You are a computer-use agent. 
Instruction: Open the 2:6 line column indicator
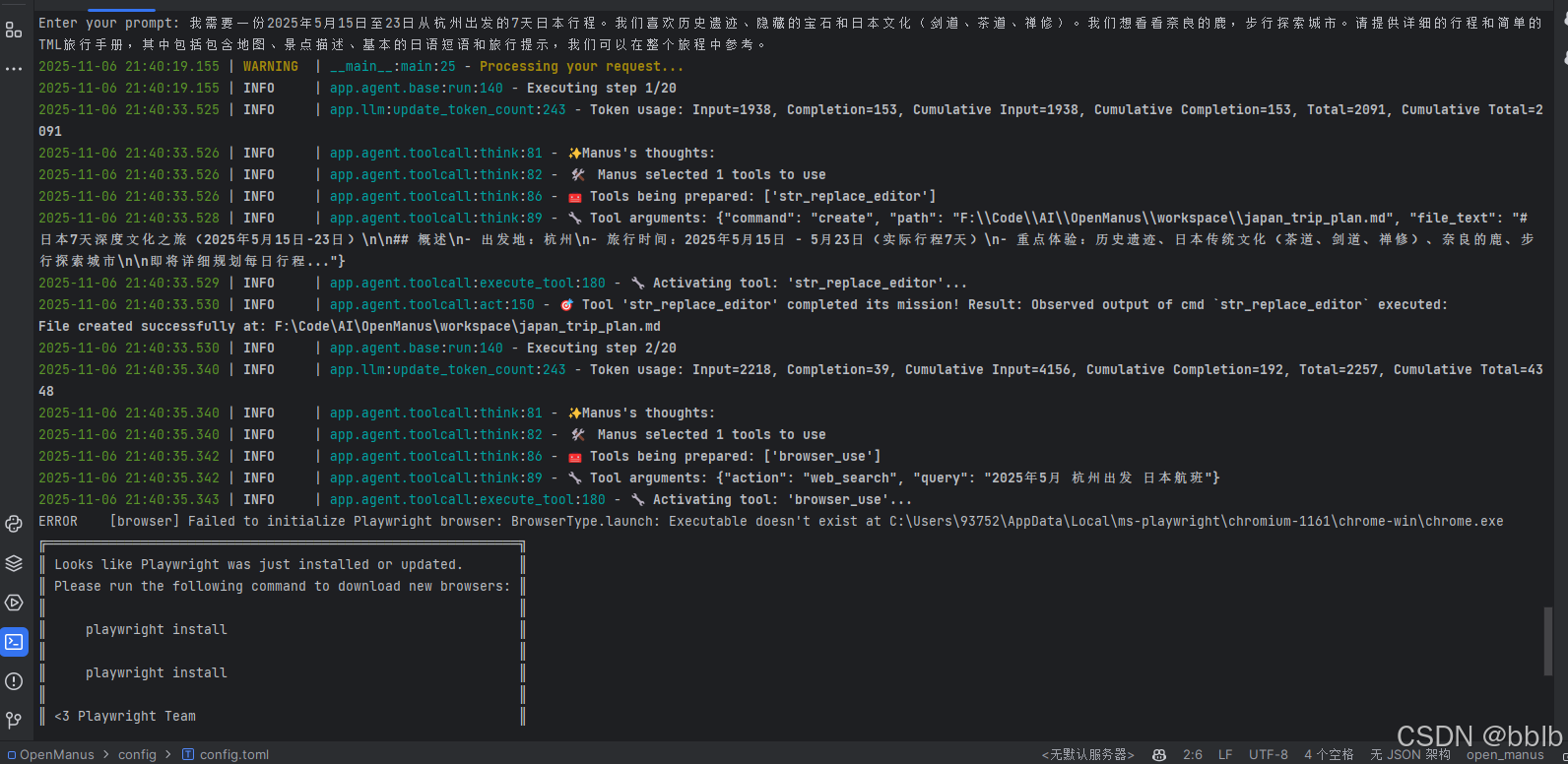pyautogui.click(x=1193, y=755)
